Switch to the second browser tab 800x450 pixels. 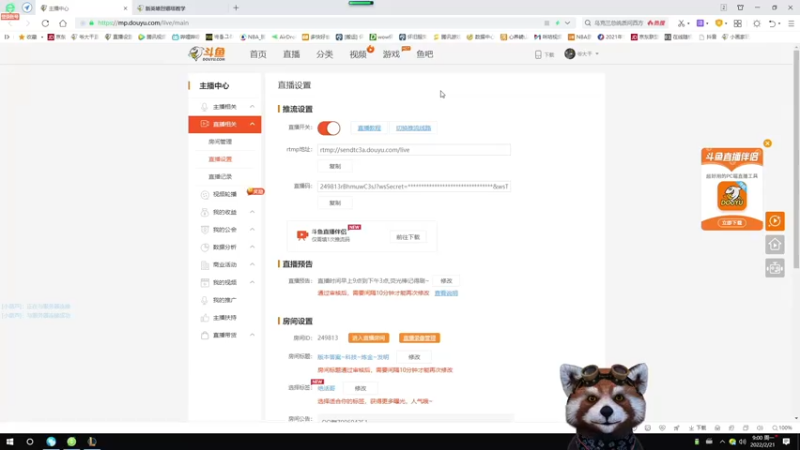(x=180, y=8)
